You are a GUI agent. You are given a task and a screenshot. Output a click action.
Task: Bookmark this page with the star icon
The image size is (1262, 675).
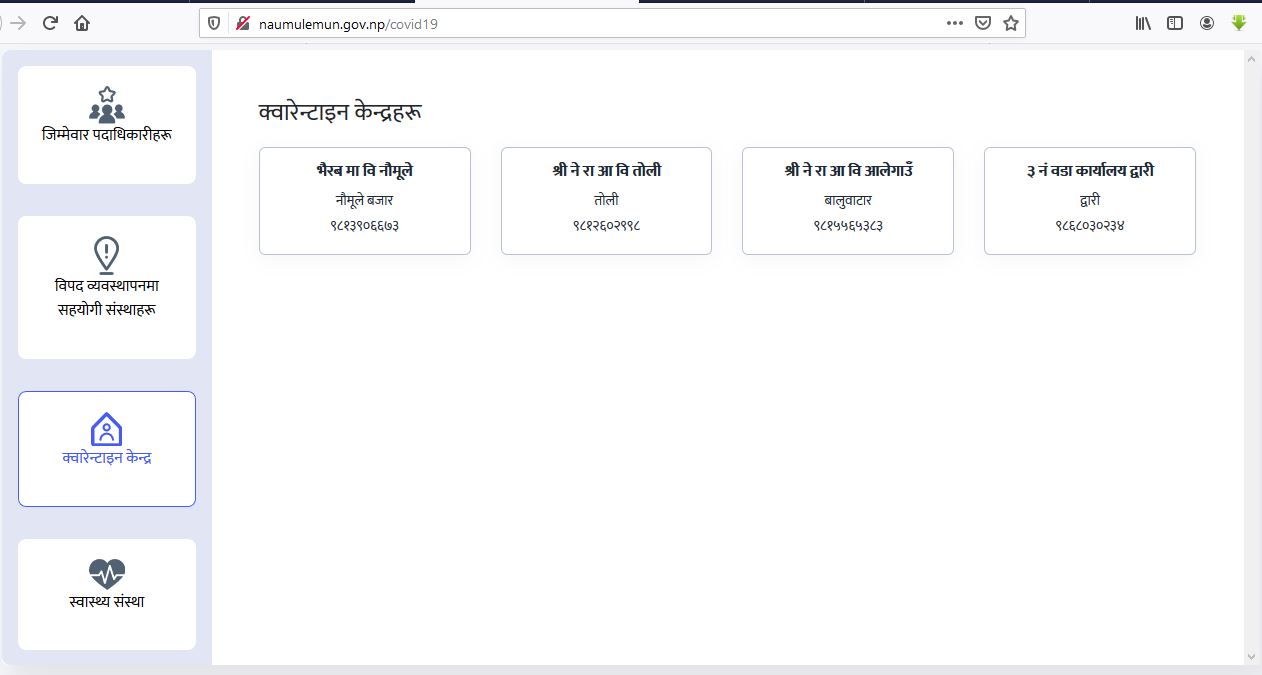click(1011, 23)
